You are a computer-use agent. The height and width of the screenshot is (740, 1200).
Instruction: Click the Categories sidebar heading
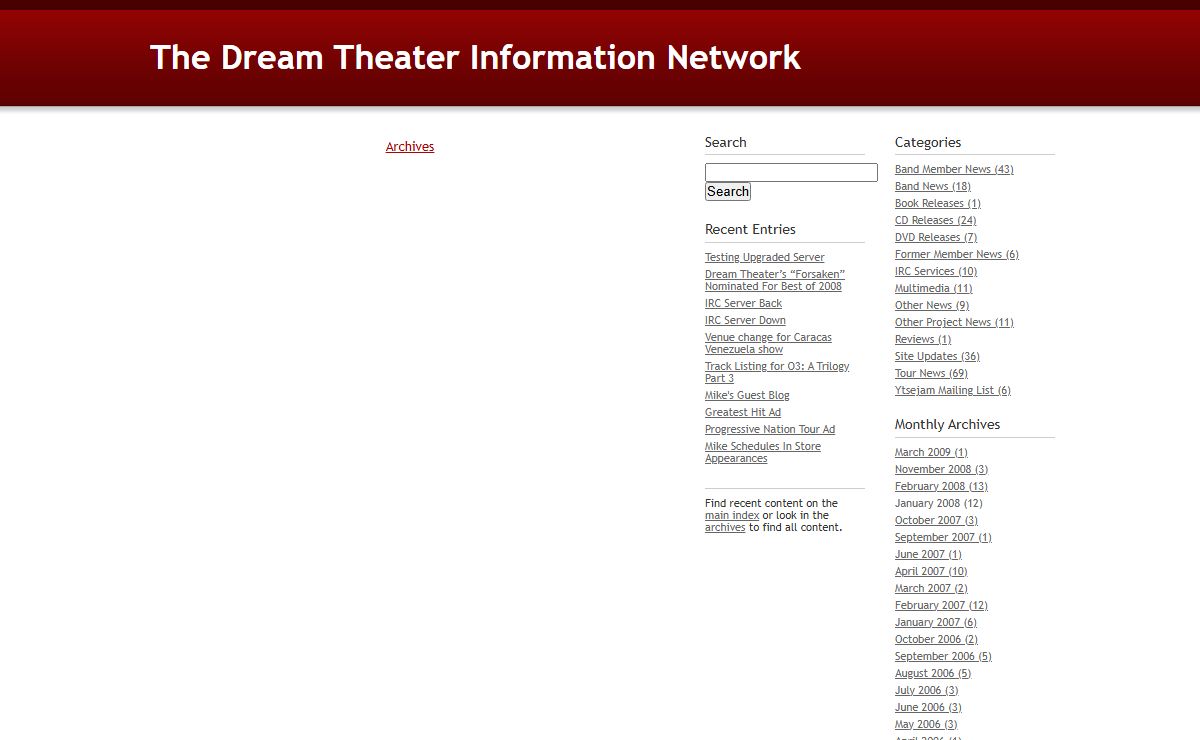[x=928, y=142]
